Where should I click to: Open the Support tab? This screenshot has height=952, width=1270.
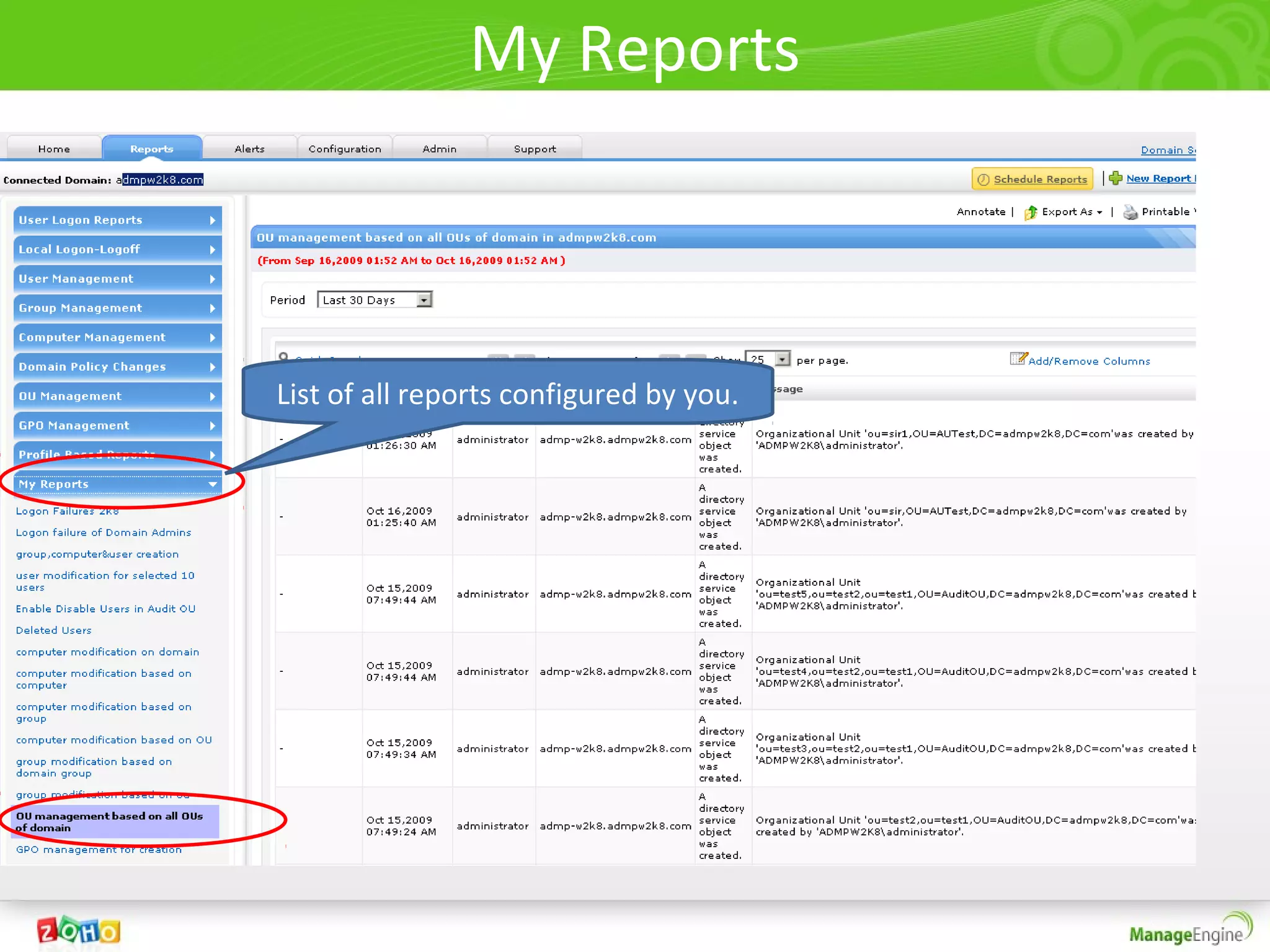535,149
